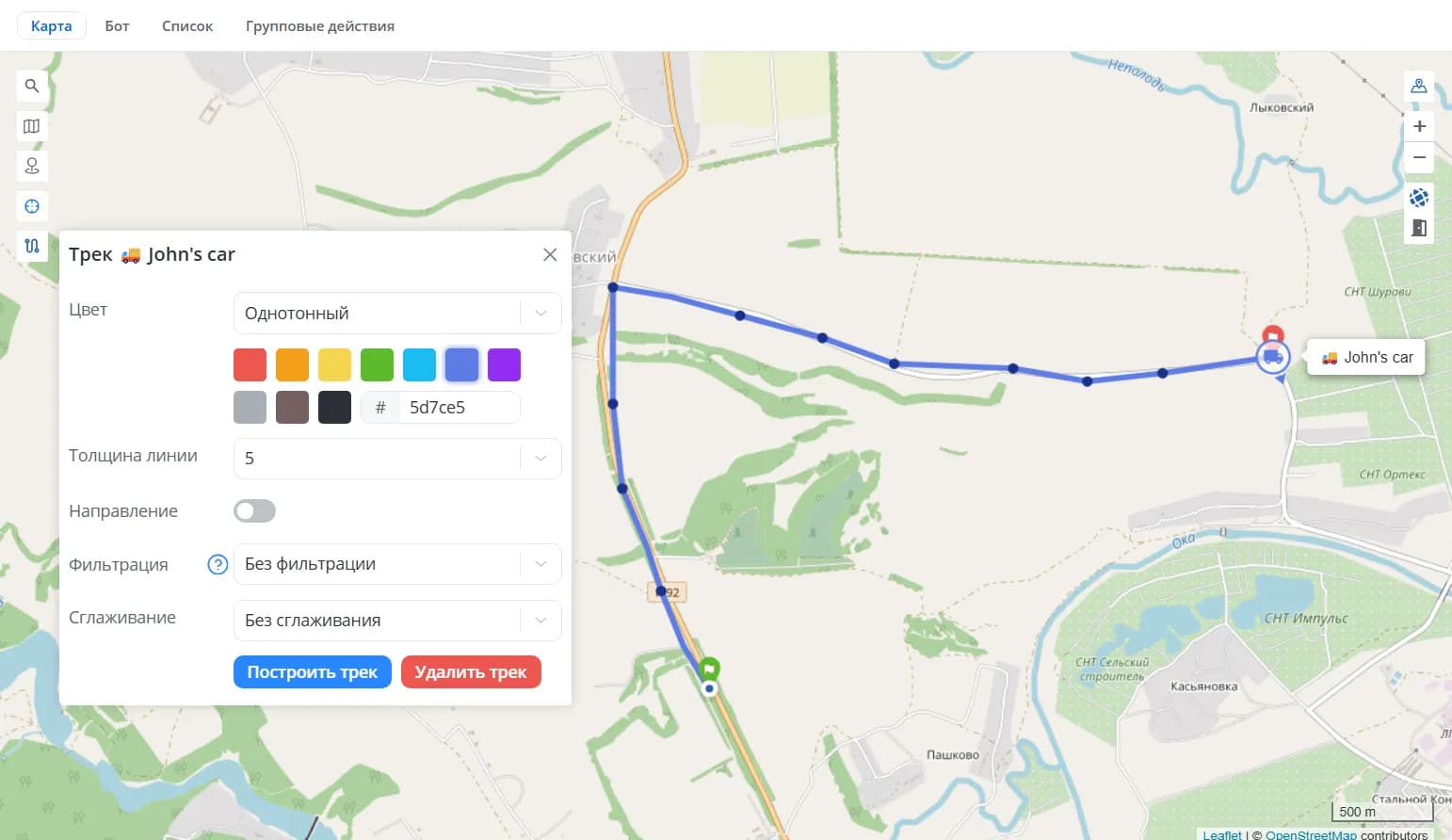Pick the green color swatch
This screenshot has width=1452, height=840.
377,364
